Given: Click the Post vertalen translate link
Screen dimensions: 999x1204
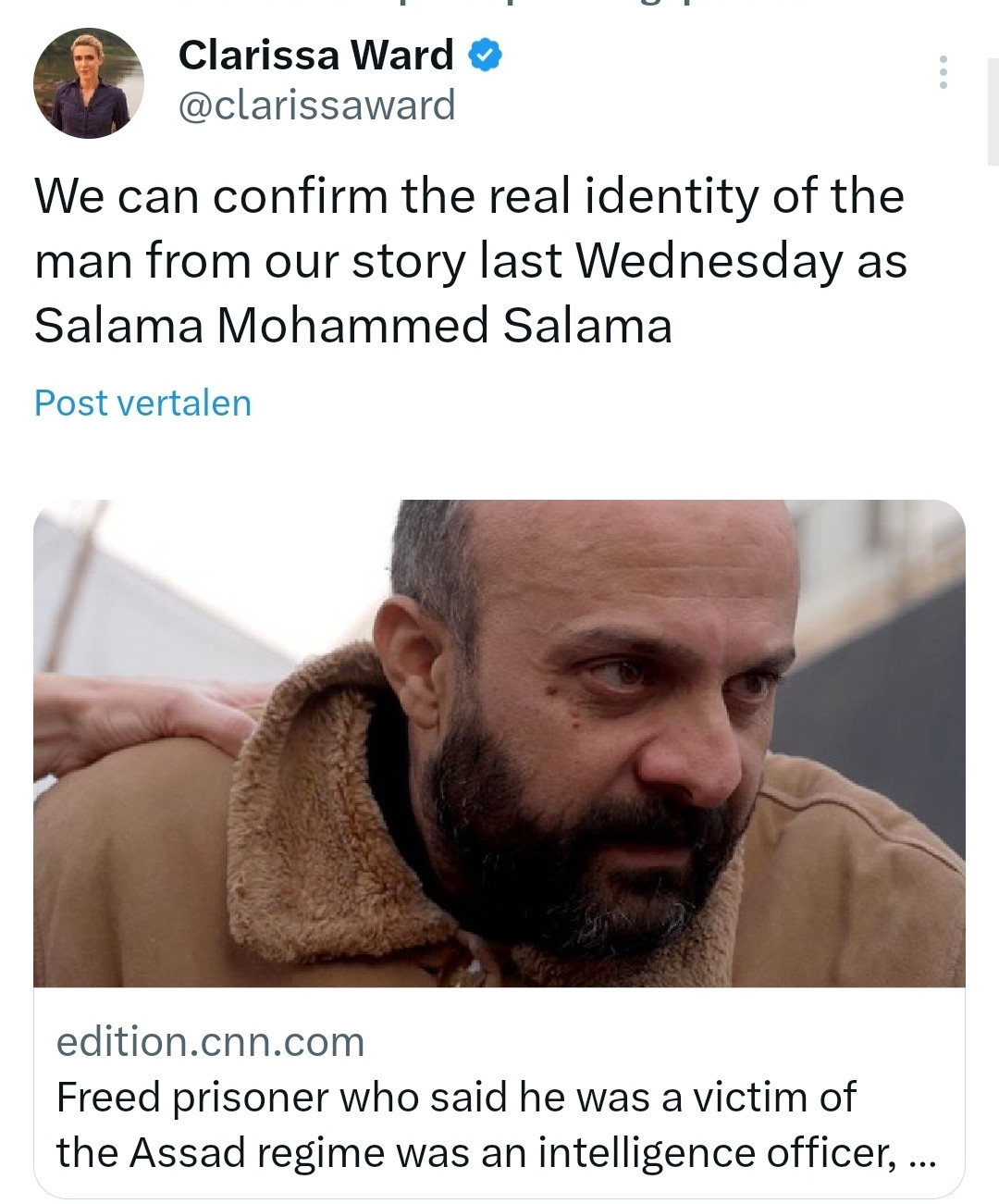Looking at the screenshot, I should [x=142, y=403].
